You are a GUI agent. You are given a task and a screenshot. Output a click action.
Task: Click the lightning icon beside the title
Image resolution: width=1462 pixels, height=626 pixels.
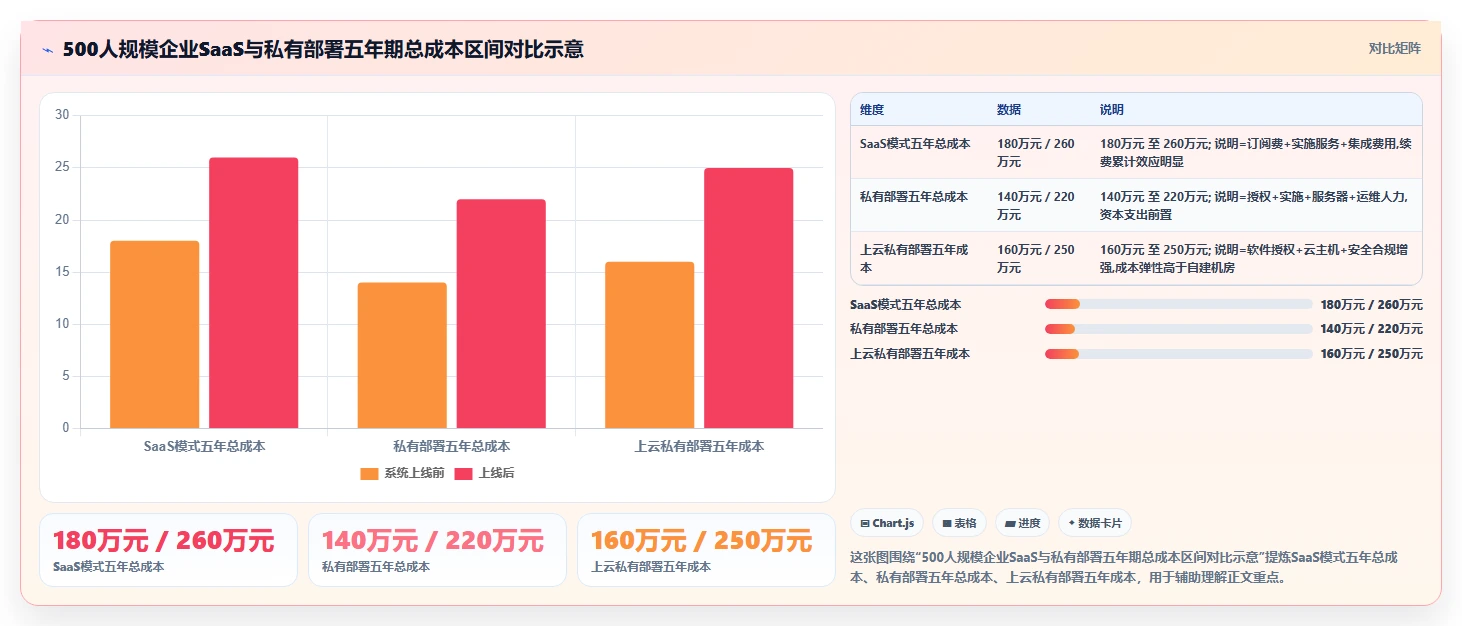pos(47,49)
